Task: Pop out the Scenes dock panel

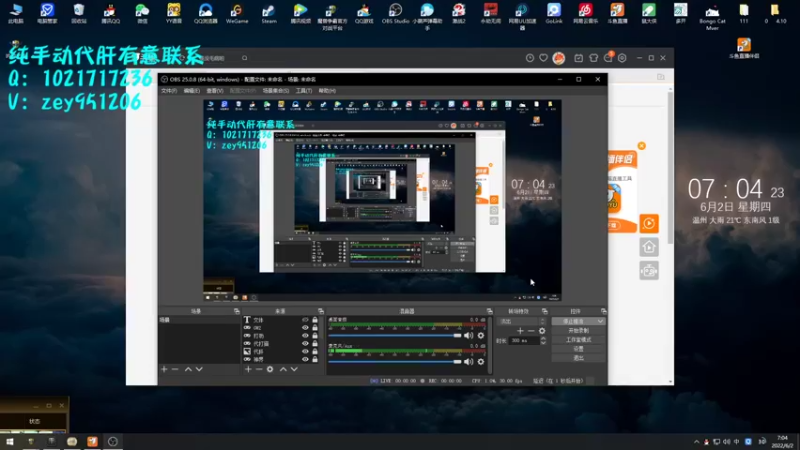Action: tap(237, 311)
